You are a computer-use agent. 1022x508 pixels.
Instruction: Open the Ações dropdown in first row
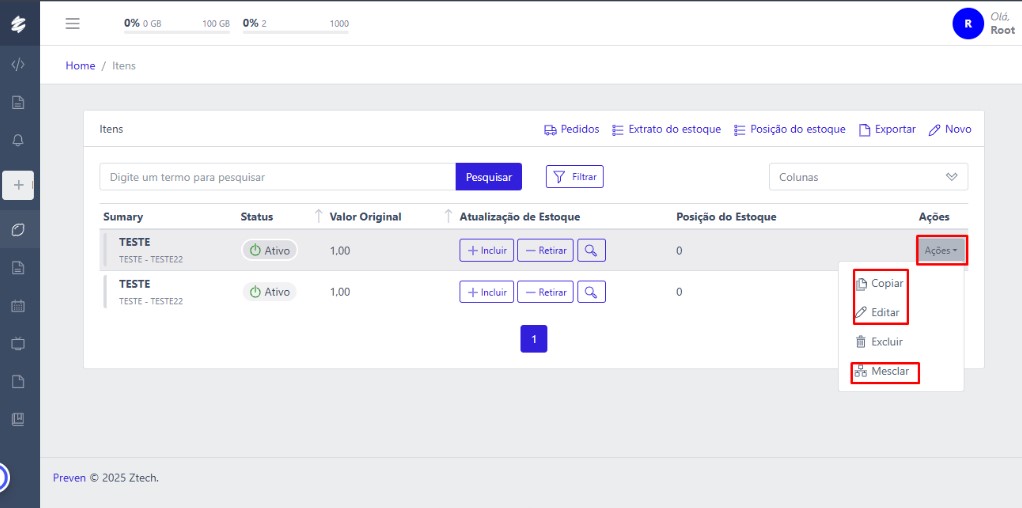pos(941,250)
